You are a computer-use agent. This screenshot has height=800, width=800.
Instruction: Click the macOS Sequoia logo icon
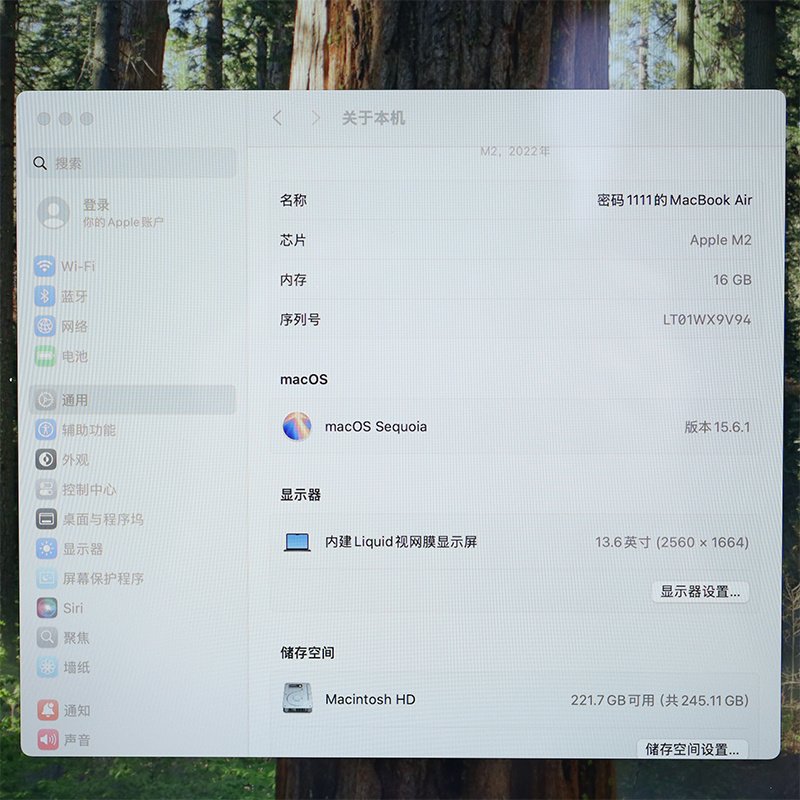pyautogui.click(x=297, y=426)
